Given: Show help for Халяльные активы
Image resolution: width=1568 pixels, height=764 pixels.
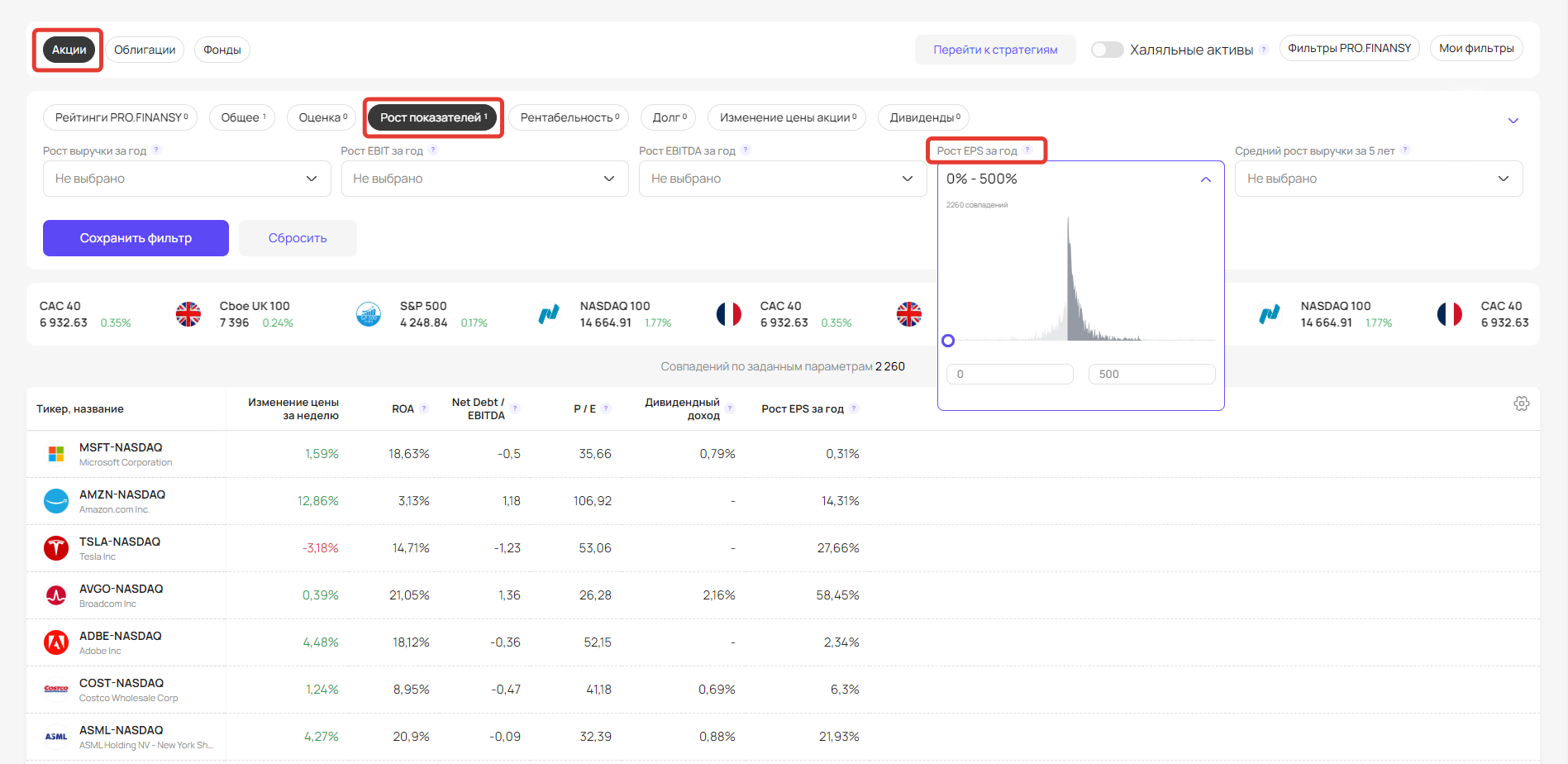Looking at the screenshot, I should (1264, 50).
